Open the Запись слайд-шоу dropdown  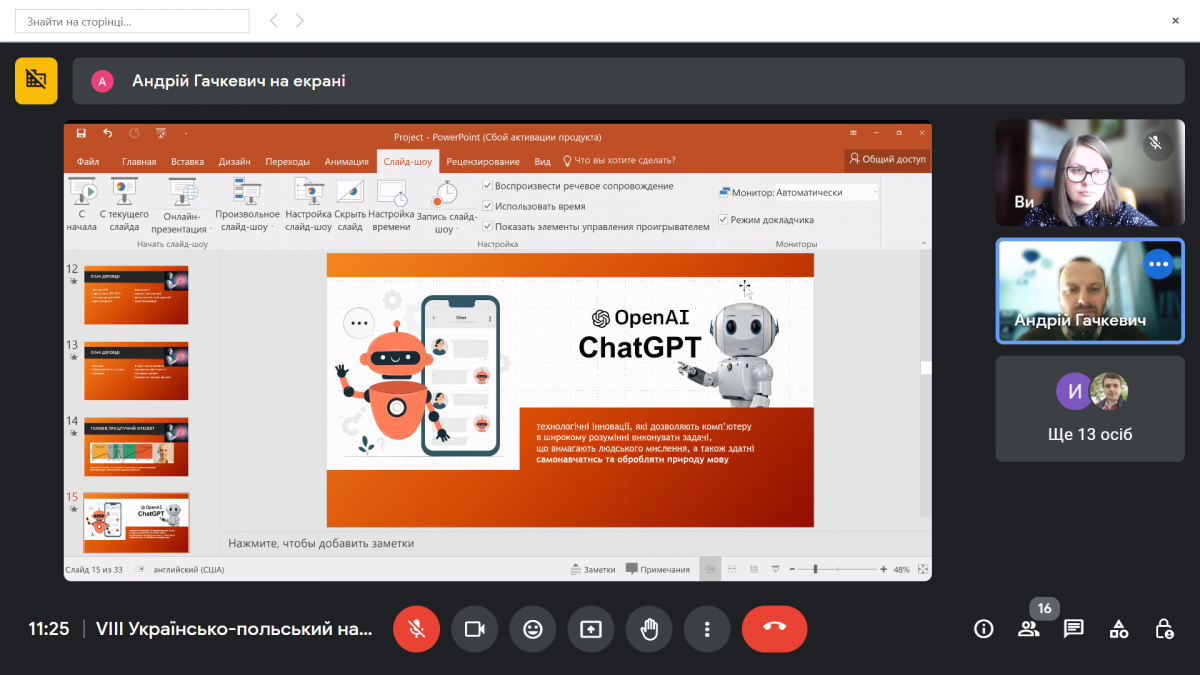[446, 207]
